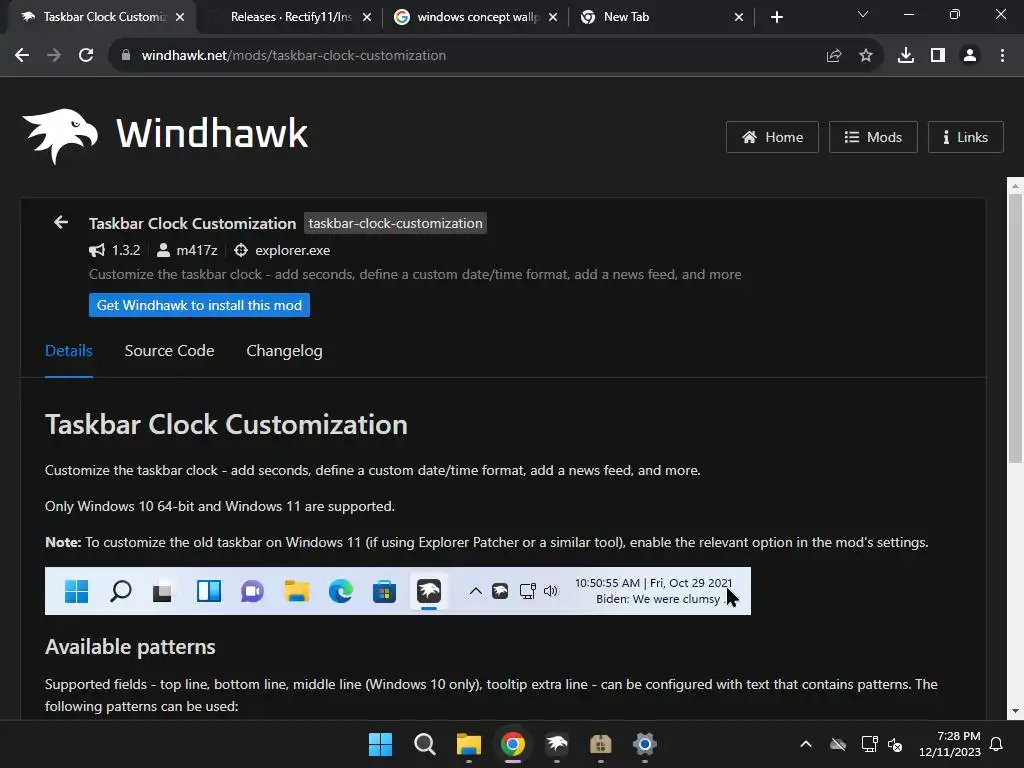
Task: Open the Chrome three-dot menu
Action: (x=1002, y=56)
